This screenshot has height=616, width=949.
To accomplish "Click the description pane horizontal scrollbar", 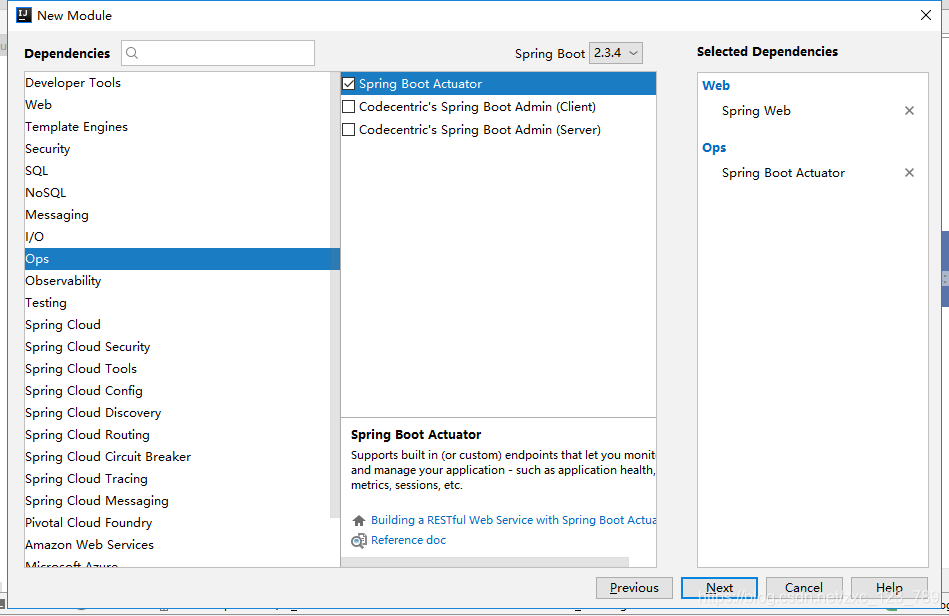I will point(485,562).
